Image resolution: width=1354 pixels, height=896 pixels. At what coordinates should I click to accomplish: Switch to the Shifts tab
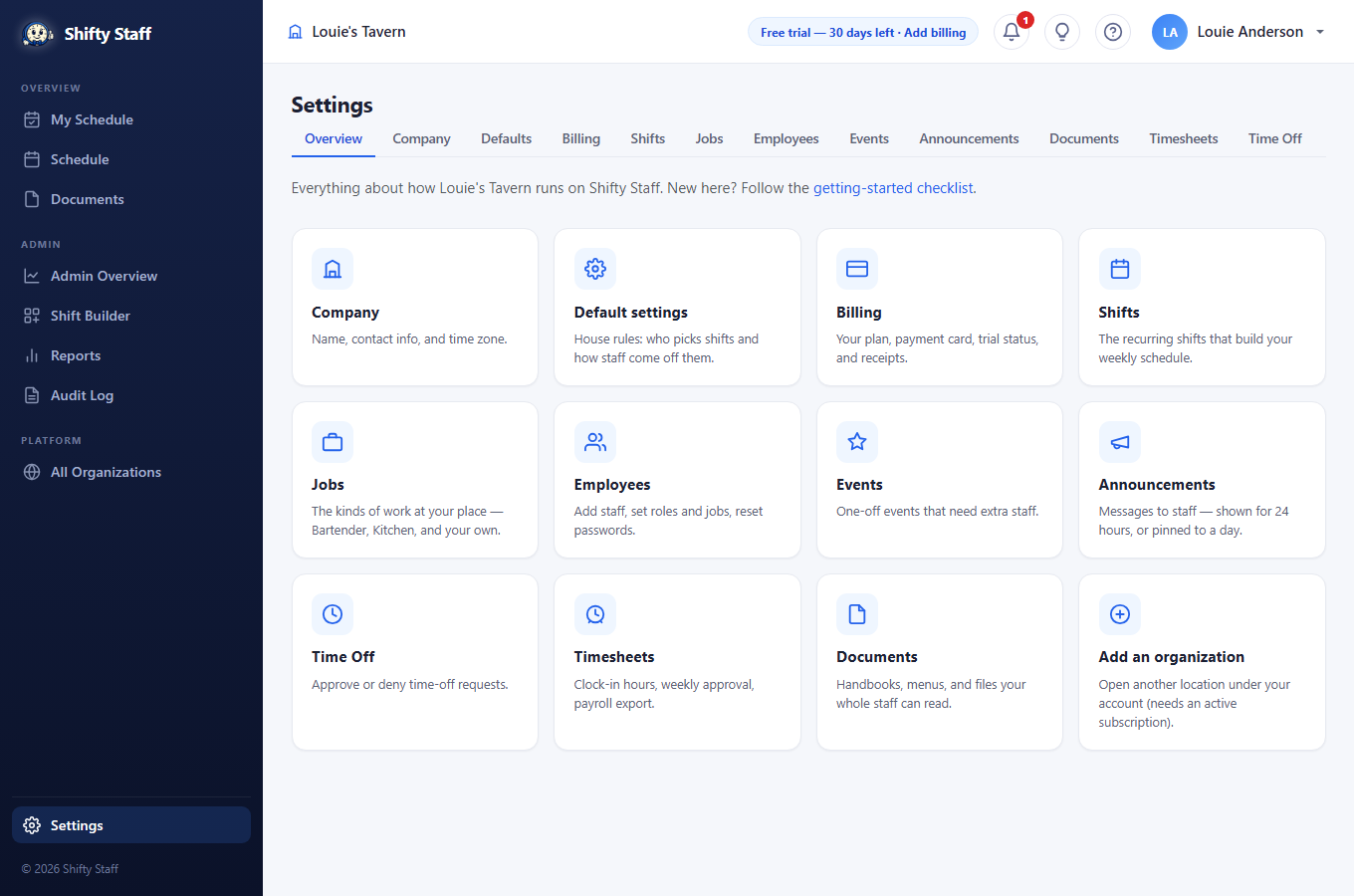pyautogui.click(x=648, y=138)
